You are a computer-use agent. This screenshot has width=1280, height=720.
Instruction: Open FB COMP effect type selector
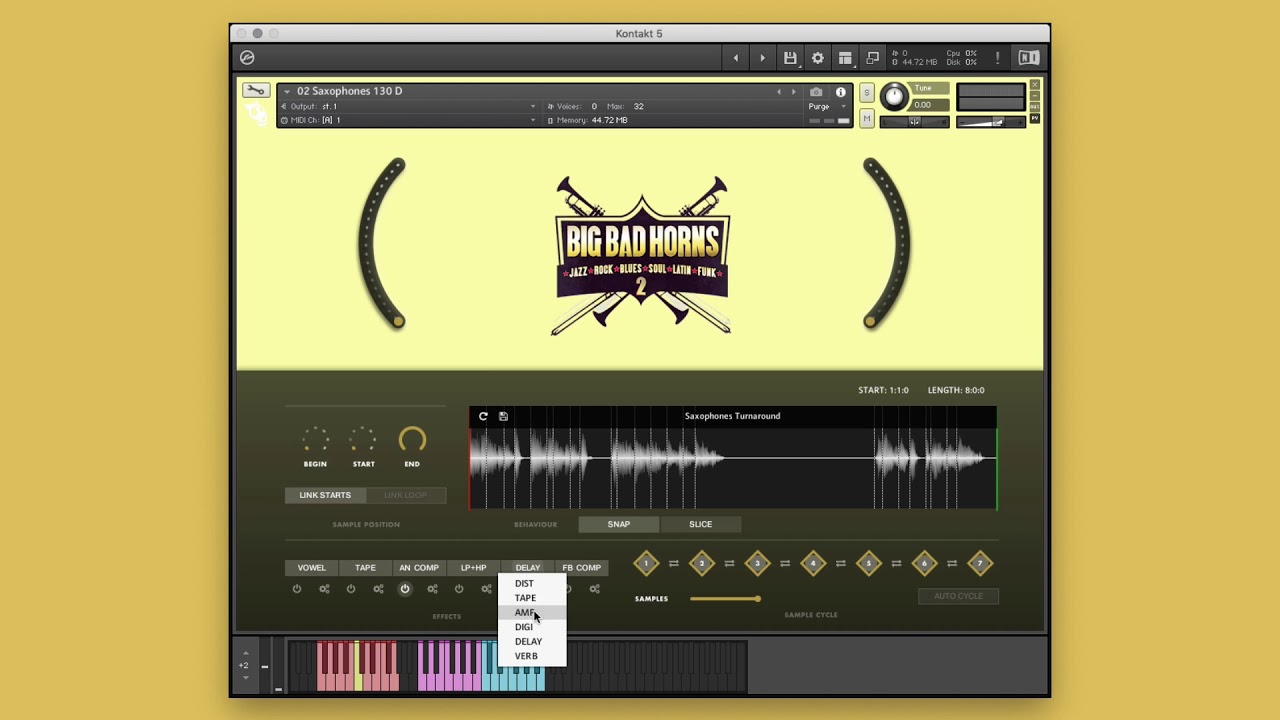pyautogui.click(x=581, y=568)
